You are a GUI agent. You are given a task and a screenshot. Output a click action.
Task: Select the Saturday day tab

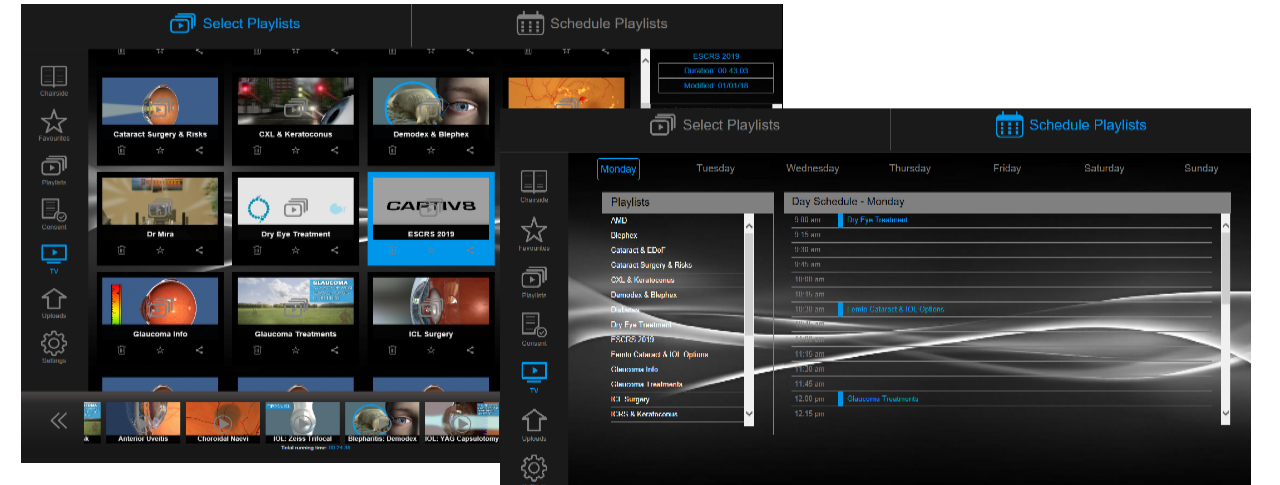(x=1104, y=169)
